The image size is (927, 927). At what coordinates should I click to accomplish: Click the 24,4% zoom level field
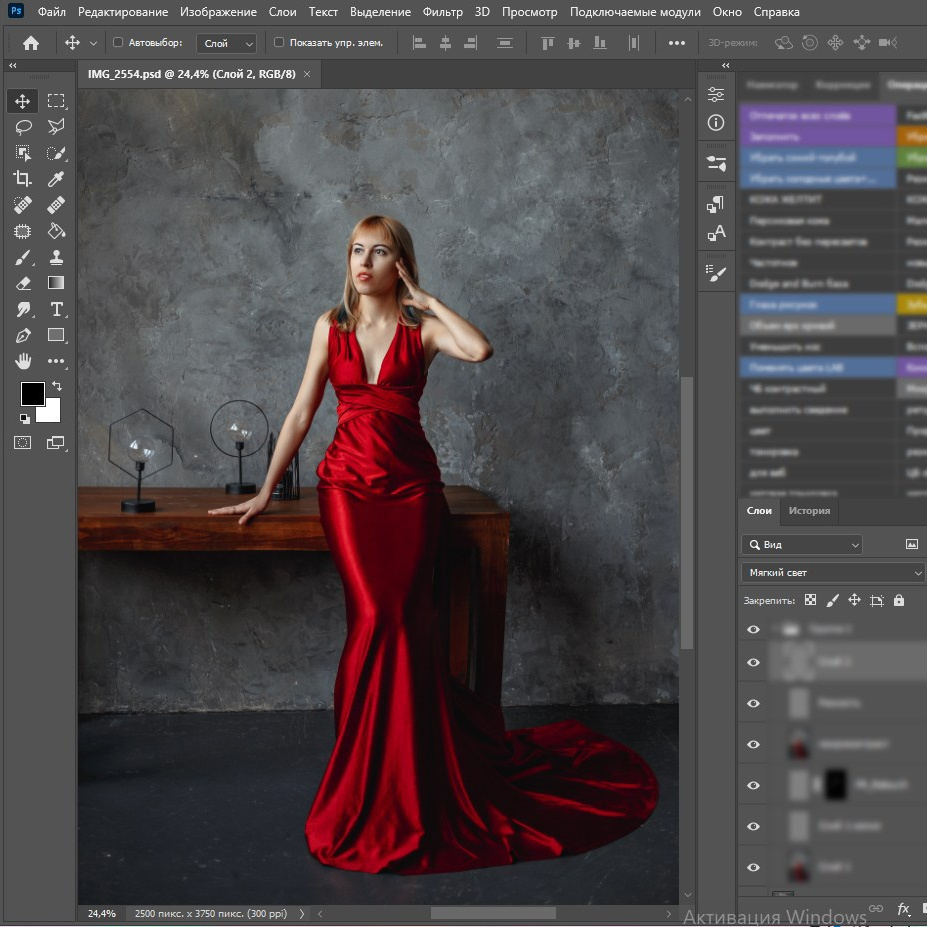point(101,913)
